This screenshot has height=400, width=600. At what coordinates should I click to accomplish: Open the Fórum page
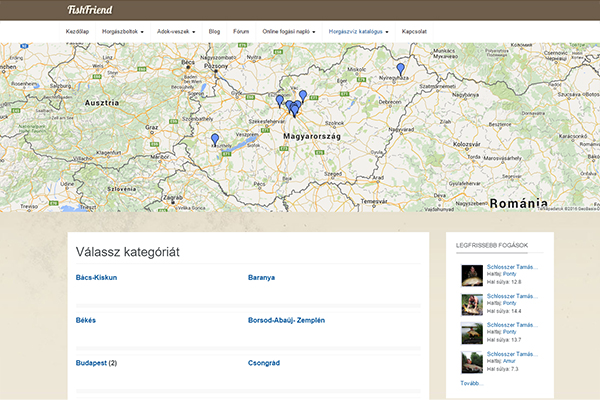click(x=241, y=31)
